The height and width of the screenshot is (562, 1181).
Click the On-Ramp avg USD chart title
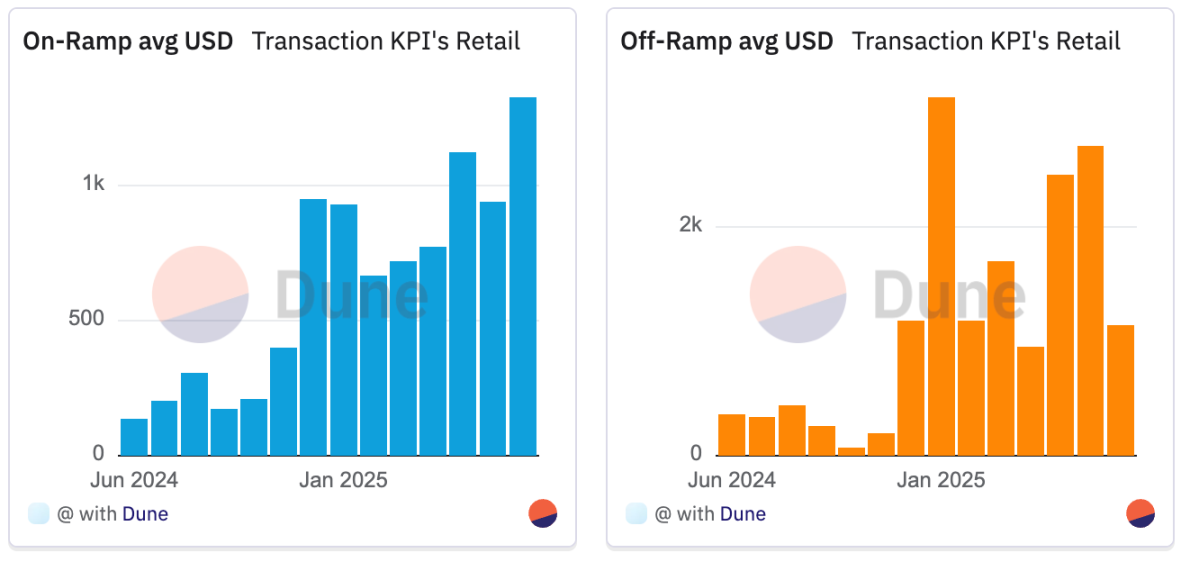128,41
